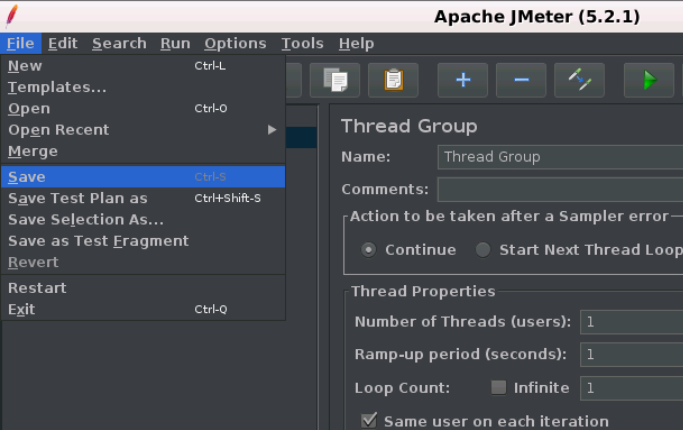This screenshot has width=683, height=430.
Task: Toggle the Infinite loop checkbox
Action: tap(499, 387)
